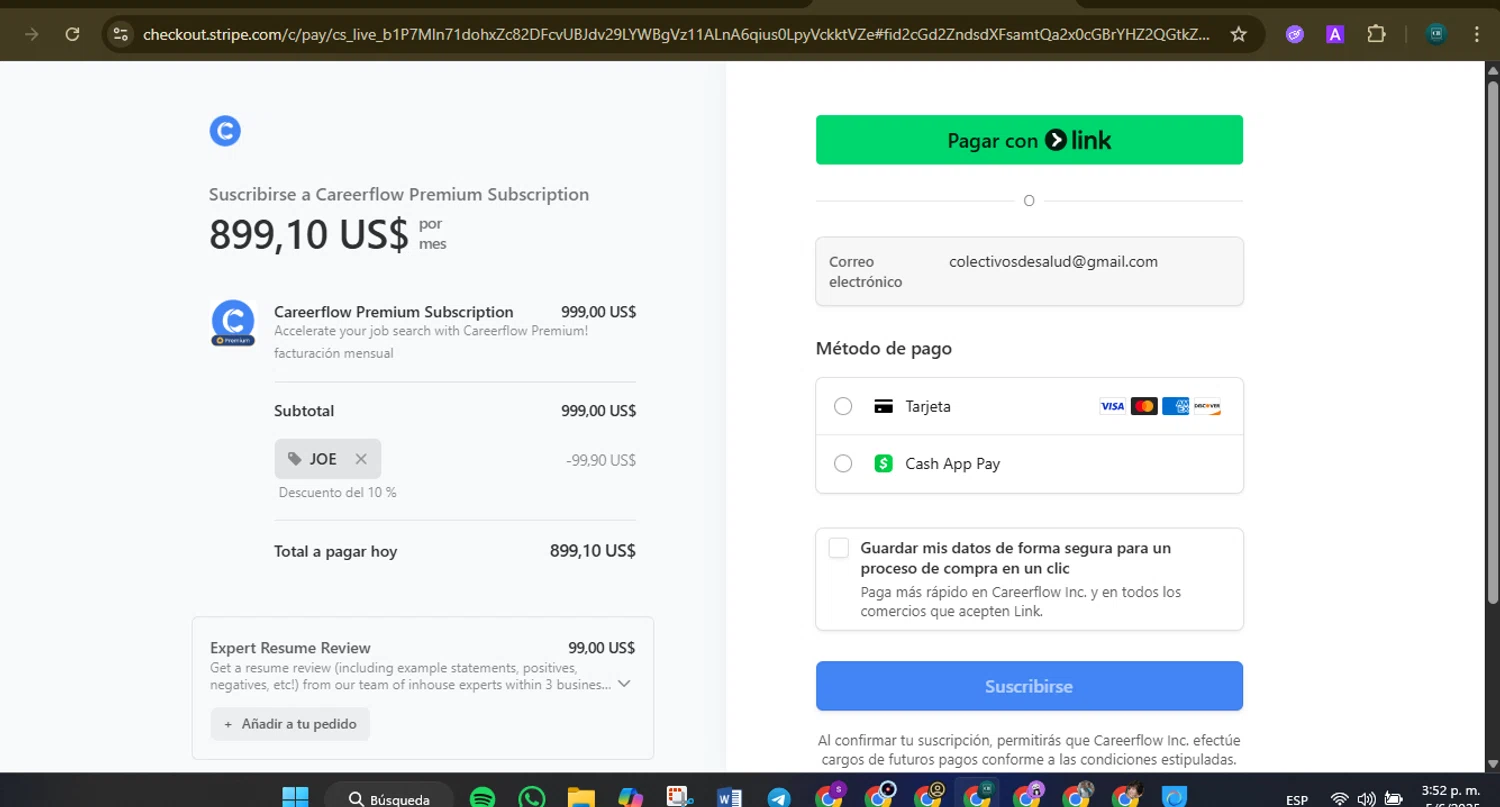
Task: Click the blue Suscribirse button
Action: (x=1029, y=686)
